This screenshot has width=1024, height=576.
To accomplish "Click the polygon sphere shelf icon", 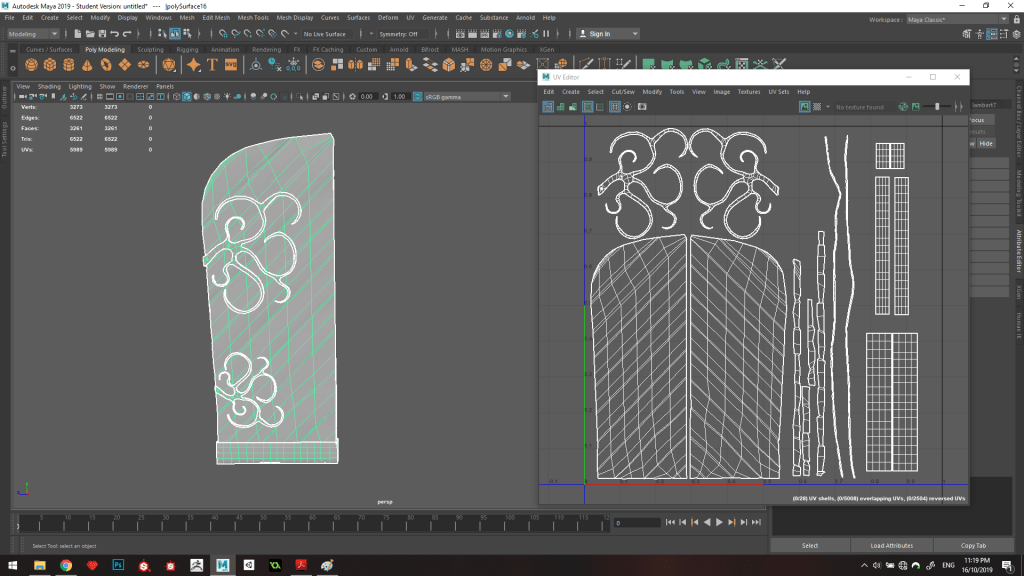I will click(32, 65).
